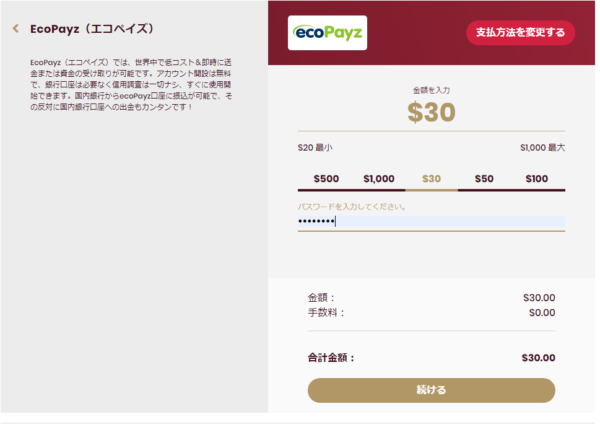This screenshot has width=600, height=427.
Task: Click the パスワードを入力してください label
Action: pos(351,207)
